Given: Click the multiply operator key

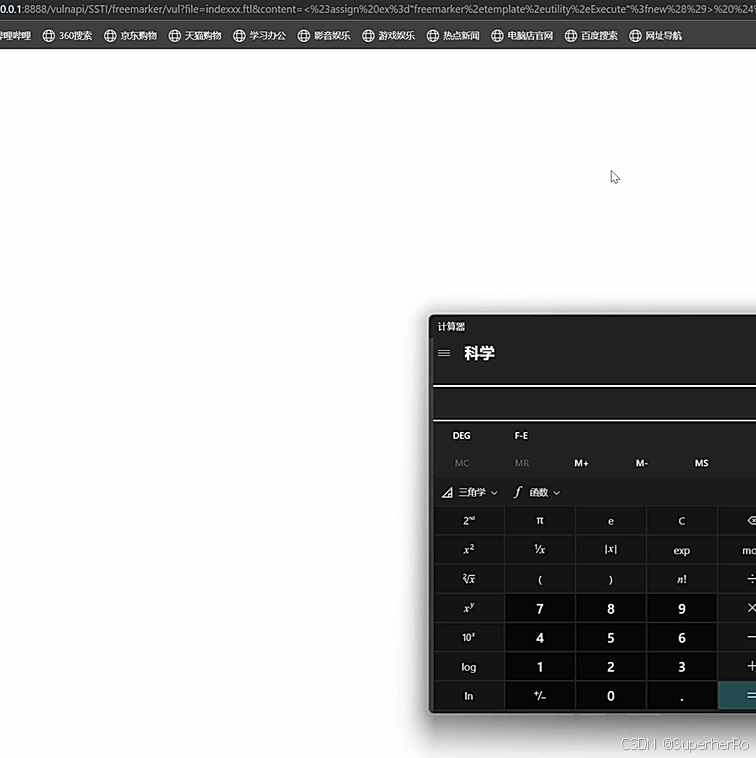Looking at the screenshot, I should 737,608.
